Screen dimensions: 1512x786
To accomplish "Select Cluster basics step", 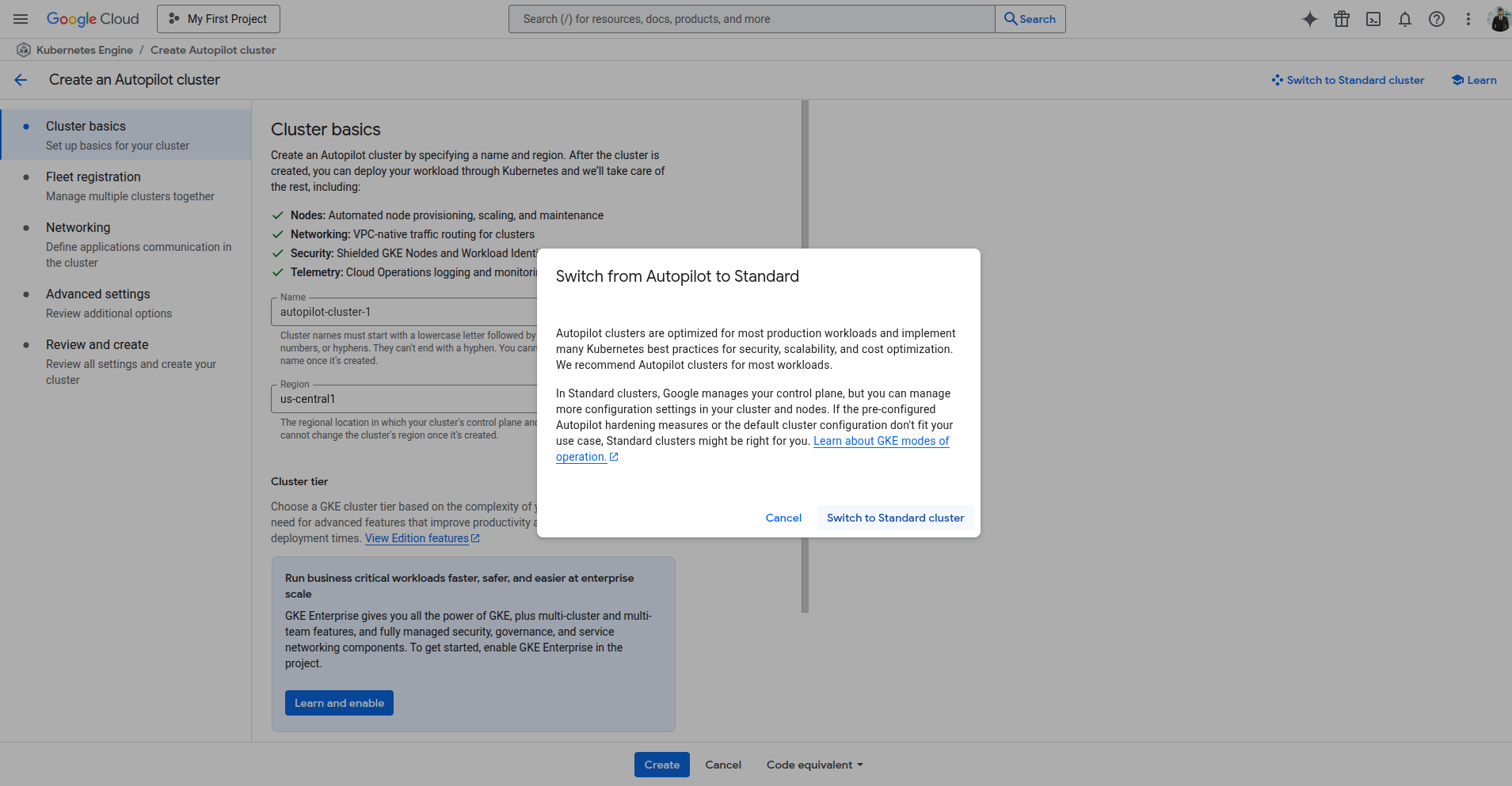I will click(126, 135).
